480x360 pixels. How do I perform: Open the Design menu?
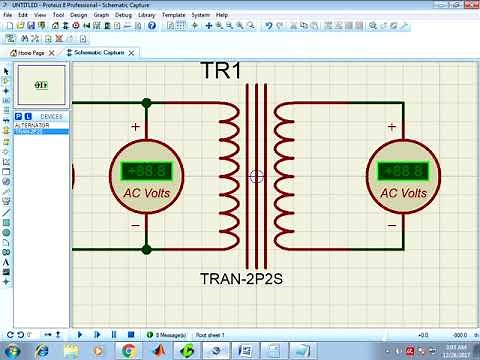pyautogui.click(x=79, y=15)
